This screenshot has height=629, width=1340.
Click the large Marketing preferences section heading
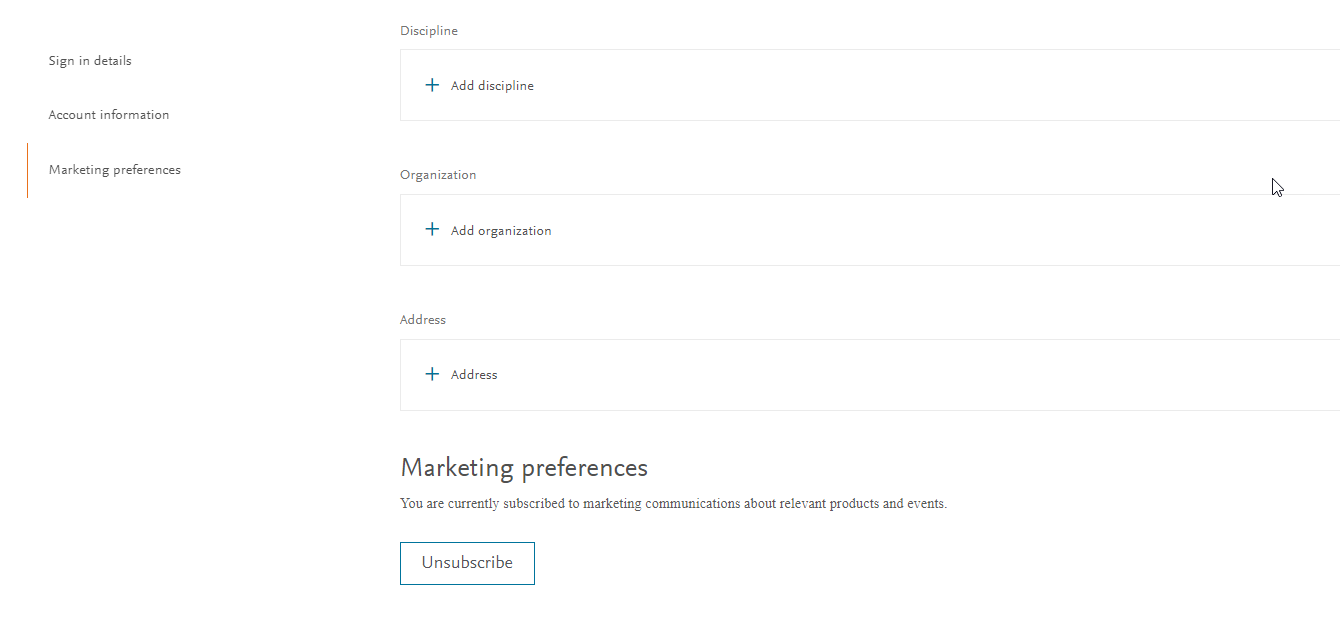[x=524, y=468]
